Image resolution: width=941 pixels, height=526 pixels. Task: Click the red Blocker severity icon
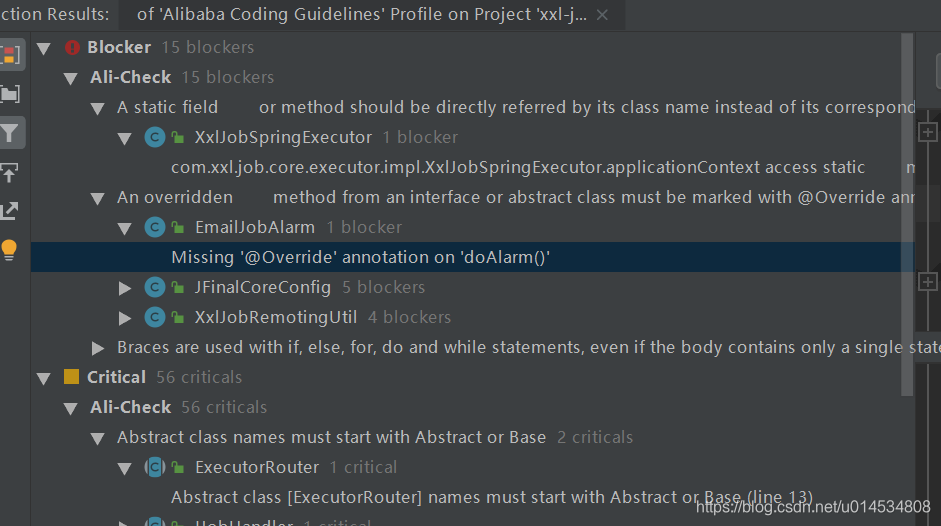coord(72,47)
